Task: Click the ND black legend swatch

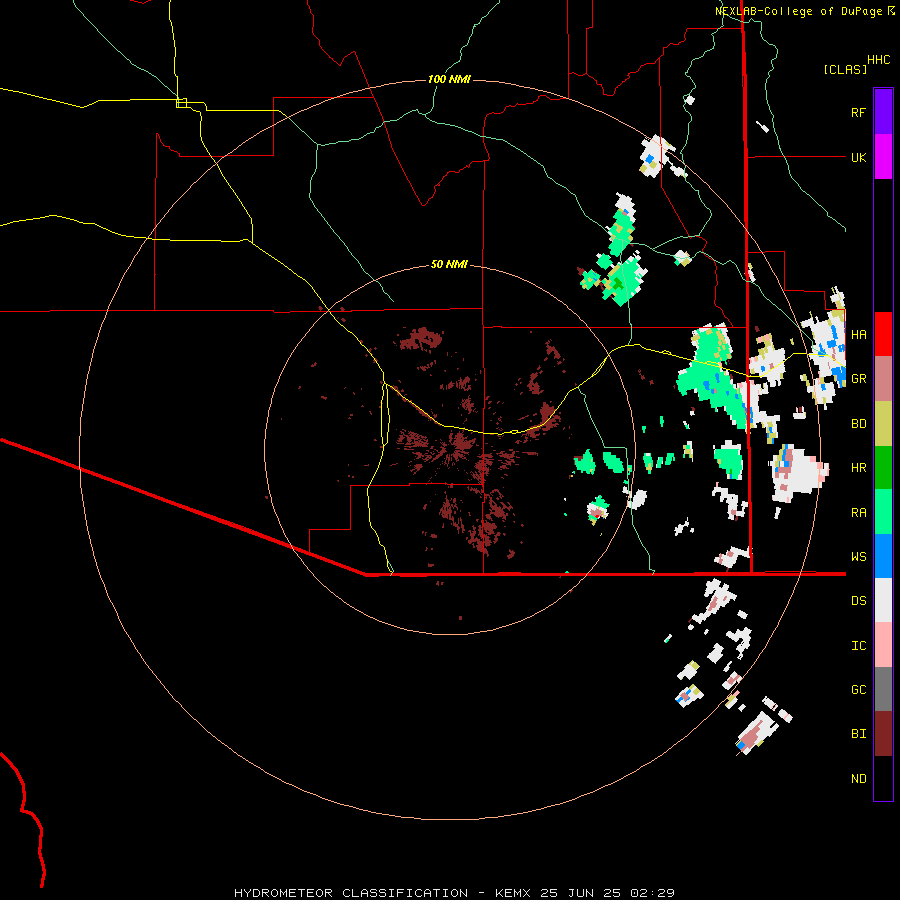Action: coord(883,778)
